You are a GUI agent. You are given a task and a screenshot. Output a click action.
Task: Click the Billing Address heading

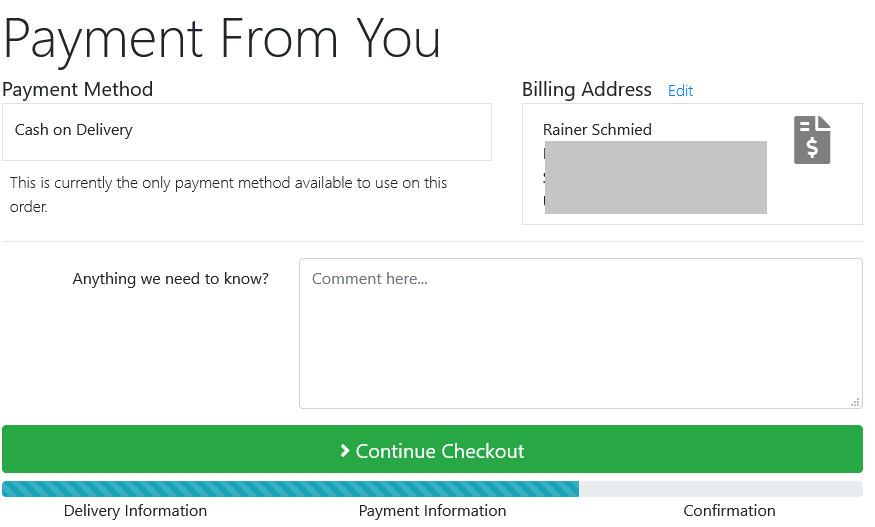pos(586,89)
